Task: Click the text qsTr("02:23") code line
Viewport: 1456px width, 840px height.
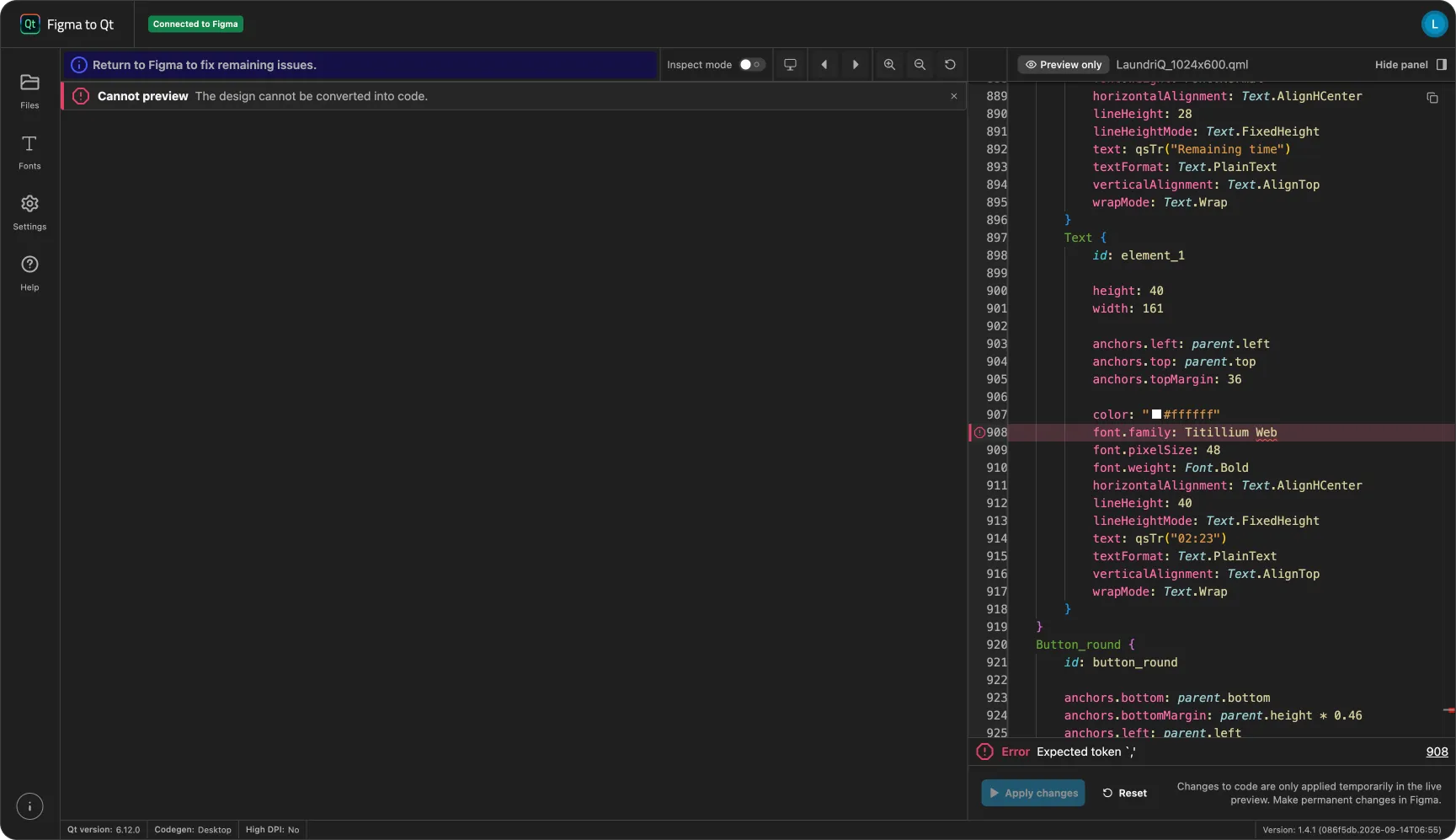Action: click(1159, 538)
